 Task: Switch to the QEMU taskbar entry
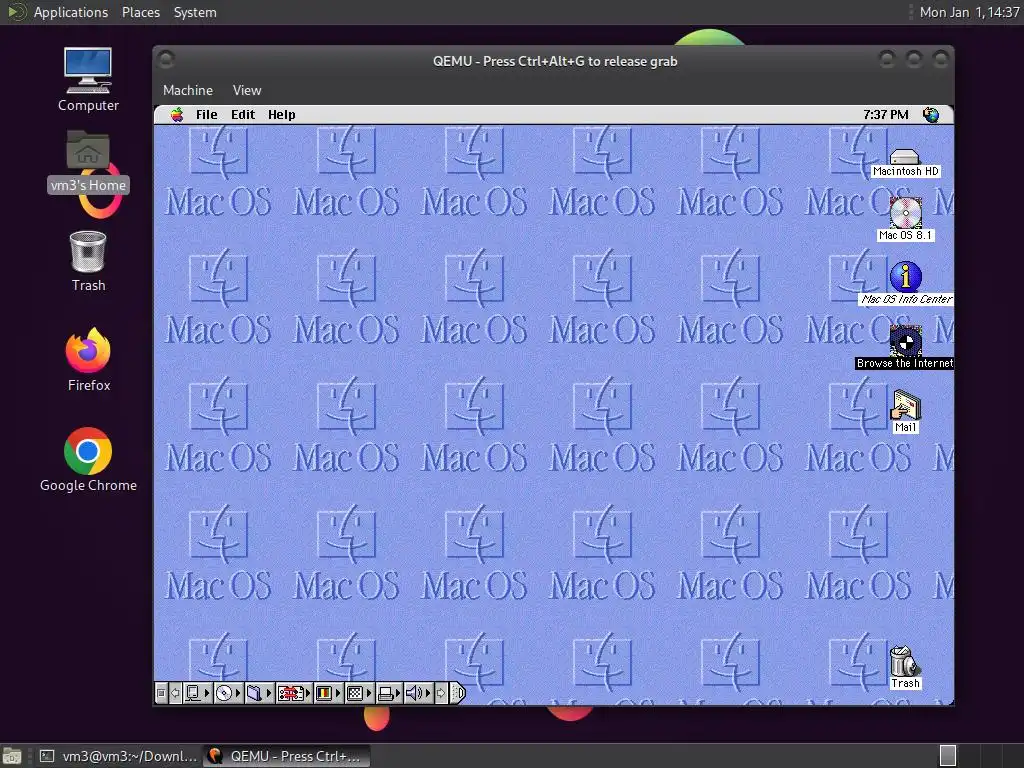click(x=286, y=756)
